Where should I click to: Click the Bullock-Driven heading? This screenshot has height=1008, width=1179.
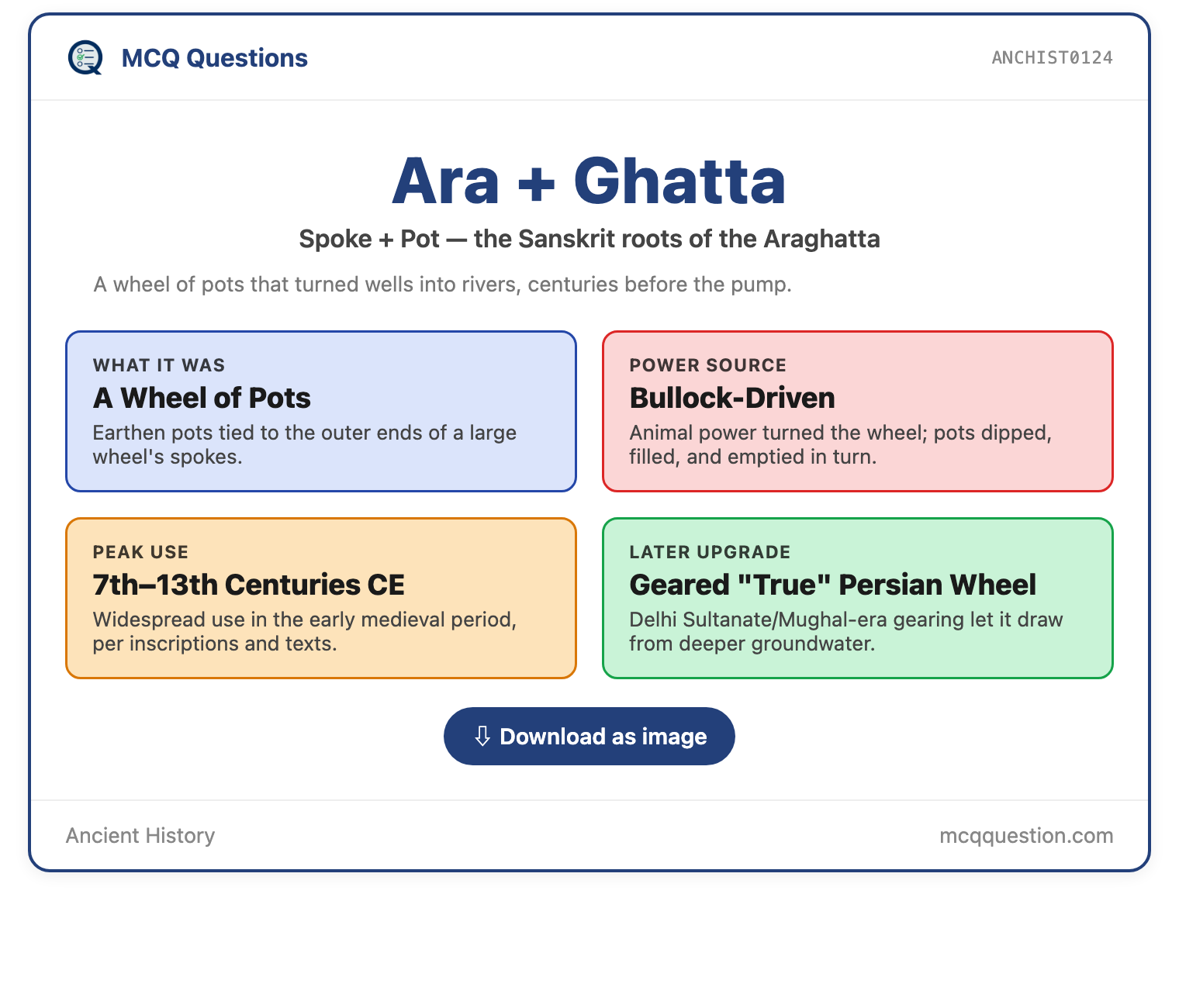[732, 398]
